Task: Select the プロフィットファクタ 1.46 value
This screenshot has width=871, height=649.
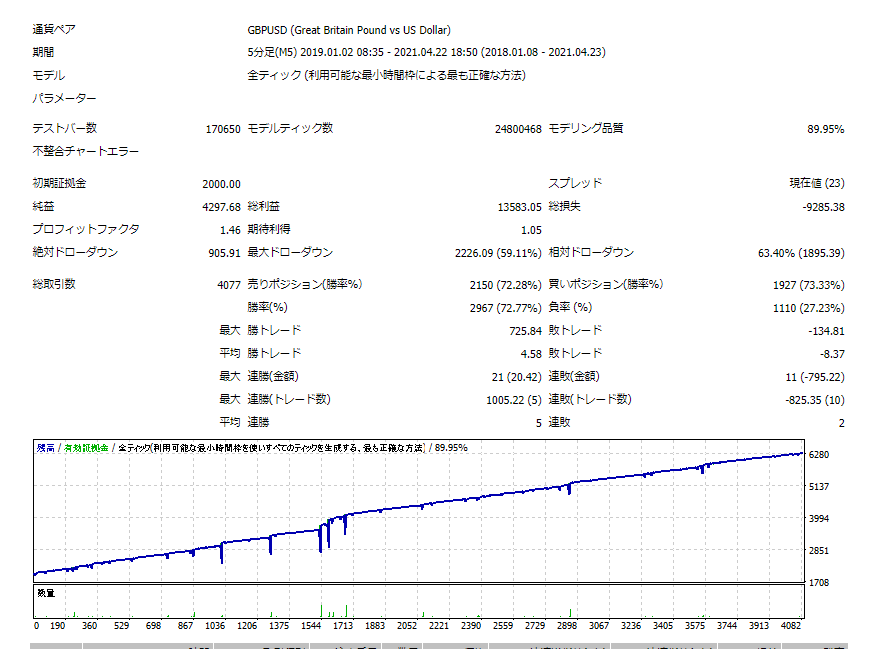Action: 229,230
